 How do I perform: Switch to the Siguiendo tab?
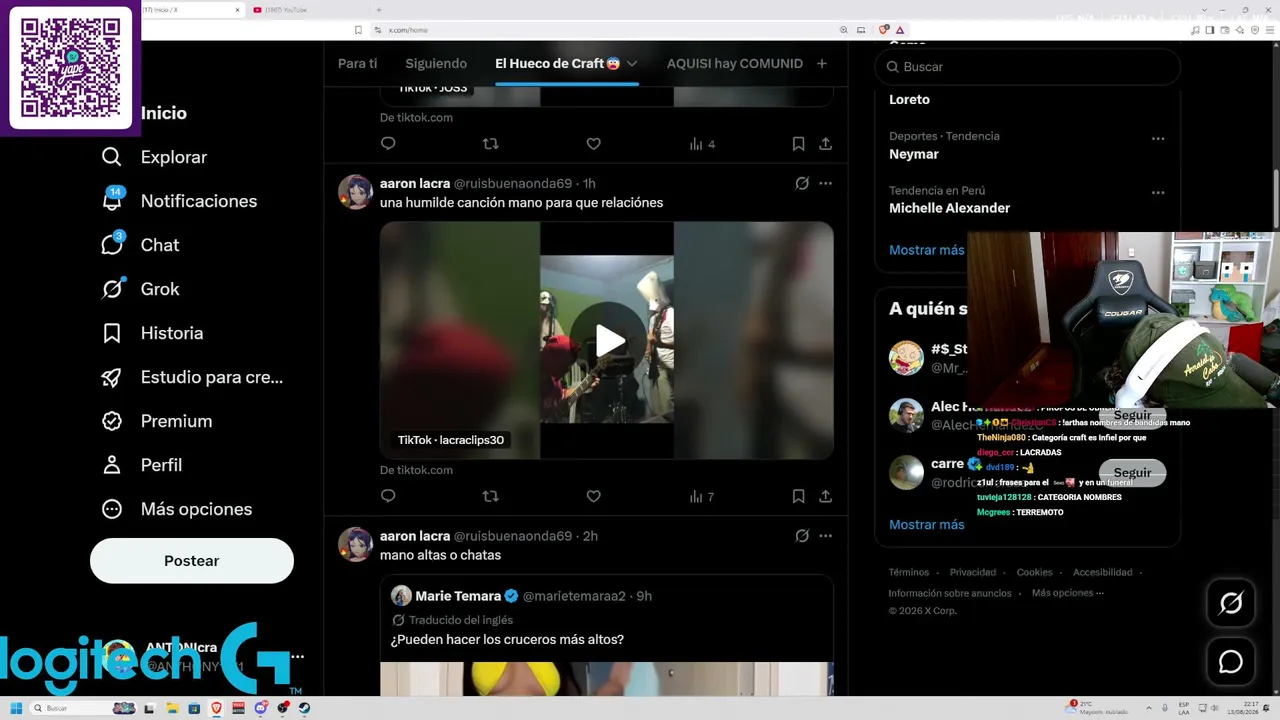(x=436, y=63)
